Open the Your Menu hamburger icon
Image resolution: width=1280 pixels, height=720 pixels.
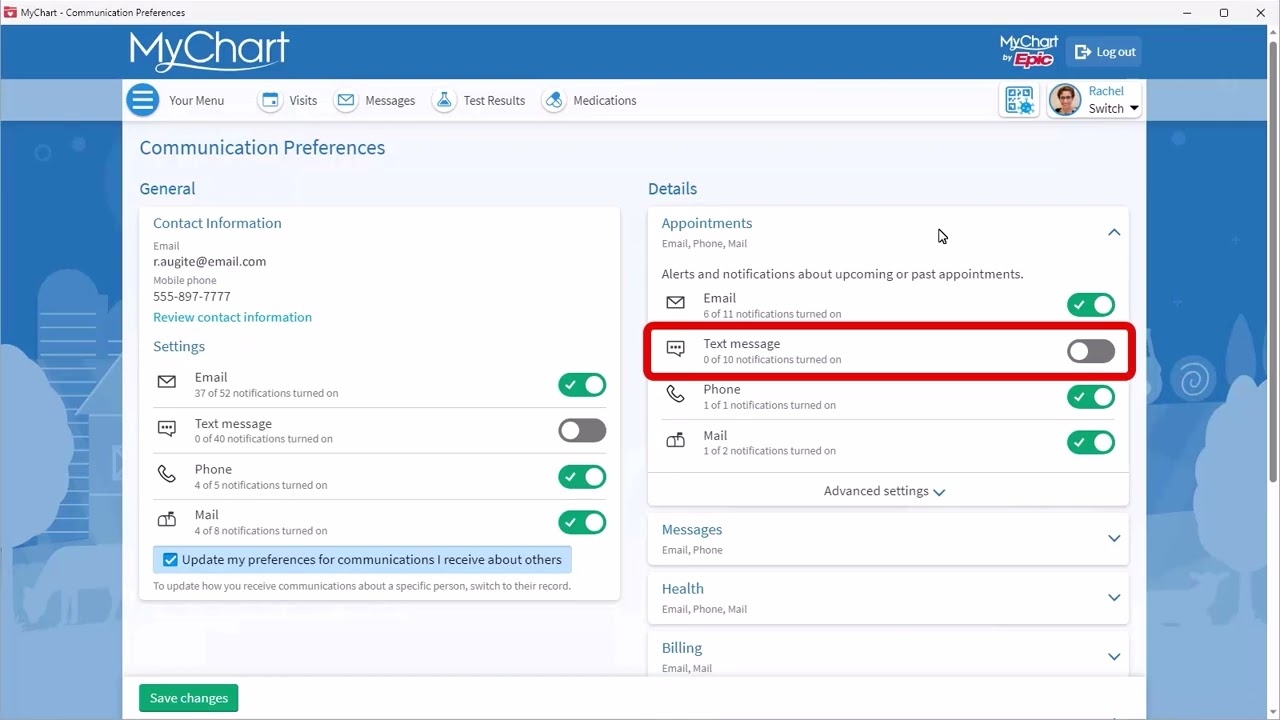(x=143, y=100)
